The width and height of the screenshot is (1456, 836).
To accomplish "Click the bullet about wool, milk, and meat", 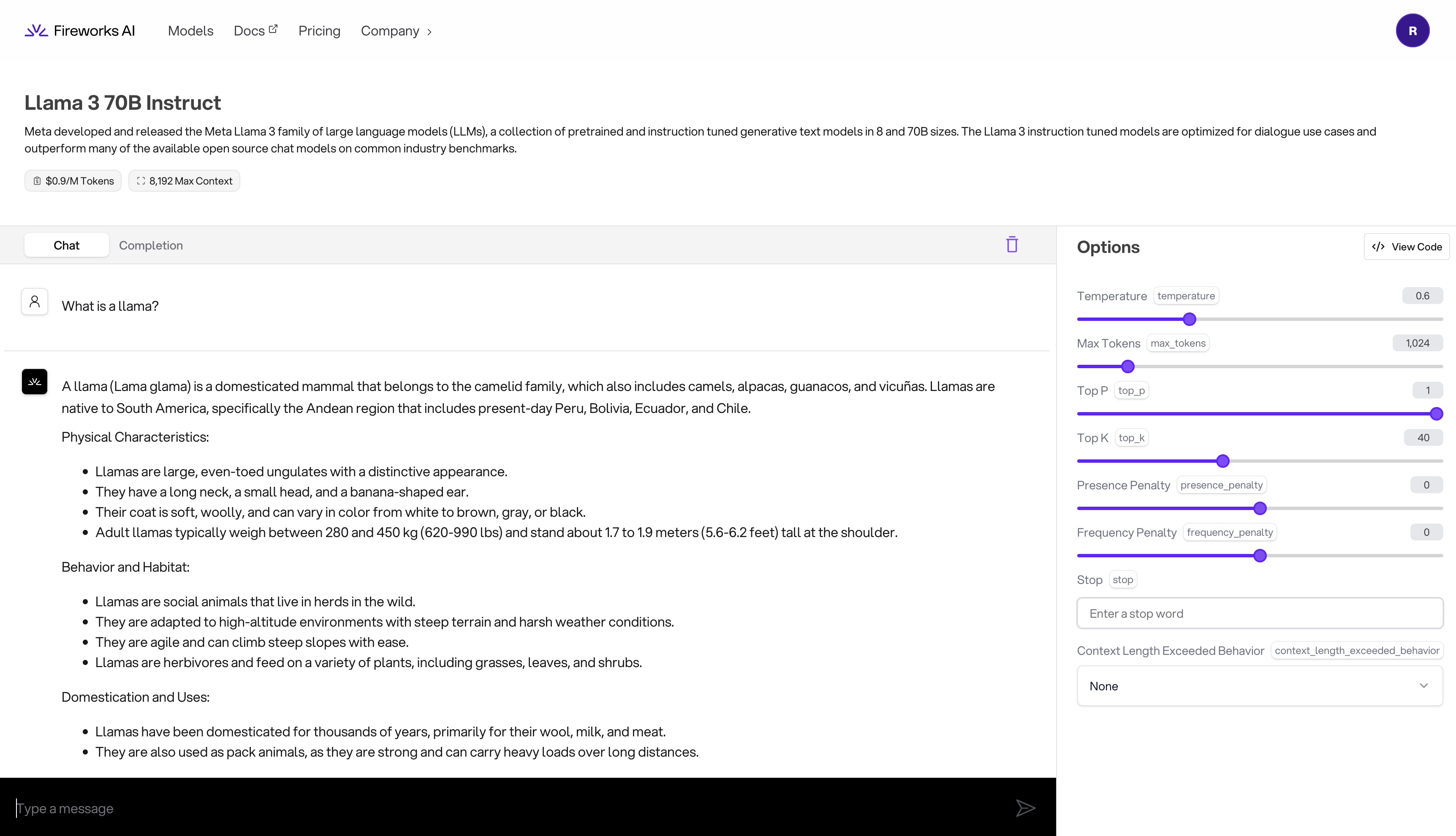I will [380, 731].
